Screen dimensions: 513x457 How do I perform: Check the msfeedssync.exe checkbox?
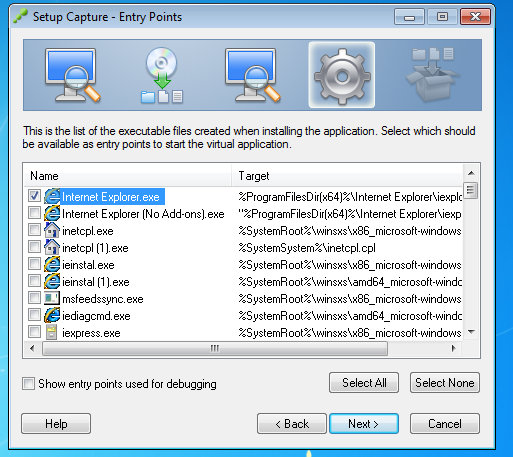coord(34,298)
